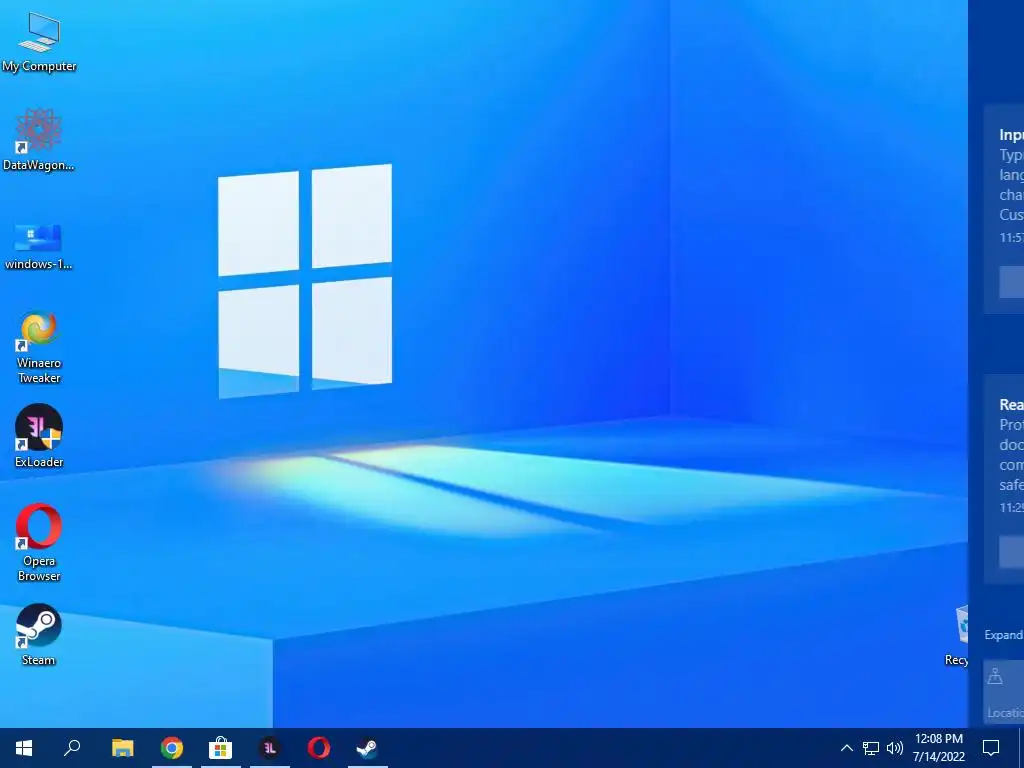Select the ExLoader desktop shortcut

pyautogui.click(x=39, y=436)
